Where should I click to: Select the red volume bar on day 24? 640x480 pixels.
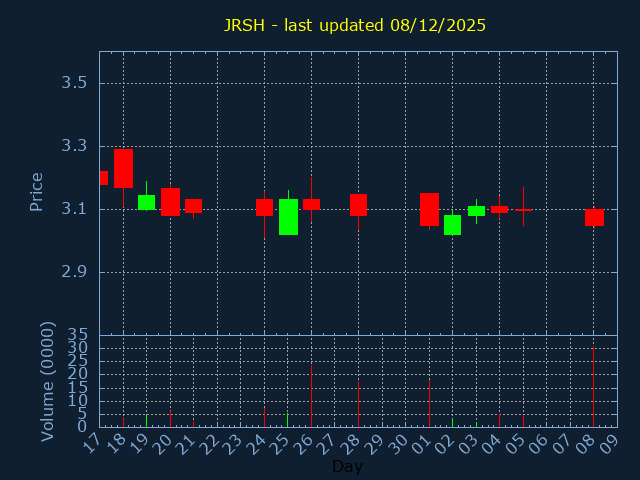tap(264, 416)
